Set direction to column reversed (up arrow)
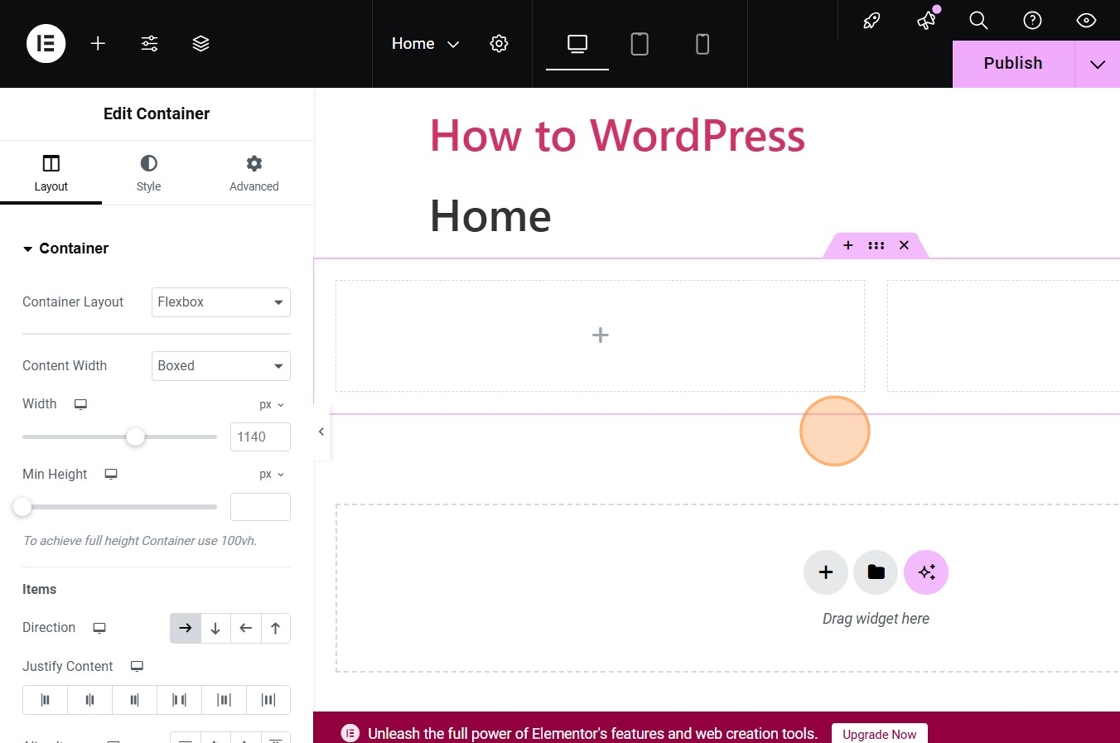1120x743 pixels. (276, 628)
